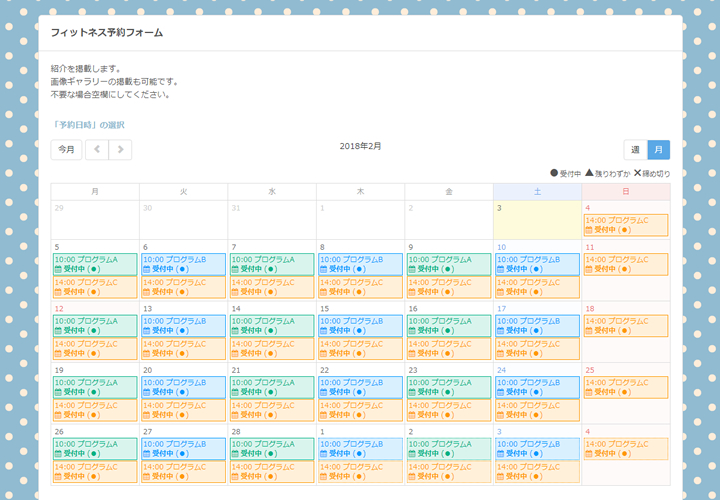Click availability circle in February 14 14:00 slot

coord(271,353)
